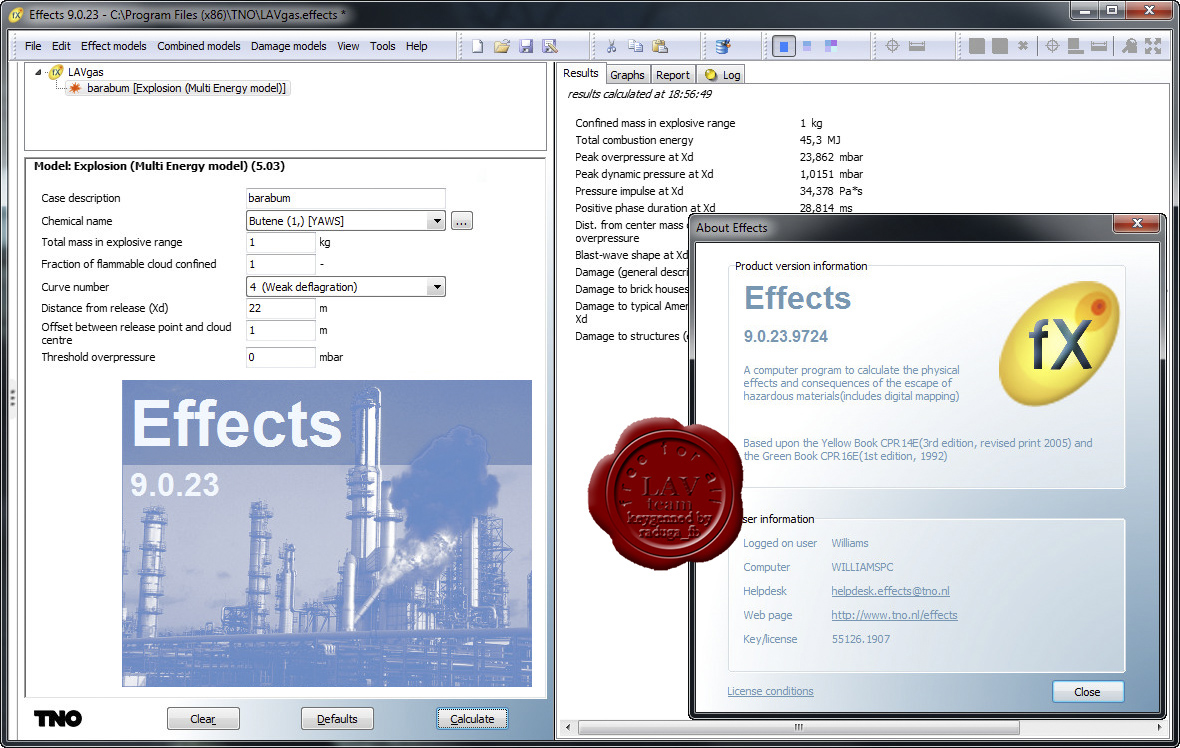Screen dimensions: 1180x748
Task: Click the Save As toolbar icon
Action: pyautogui.click(x=550, y=47)
